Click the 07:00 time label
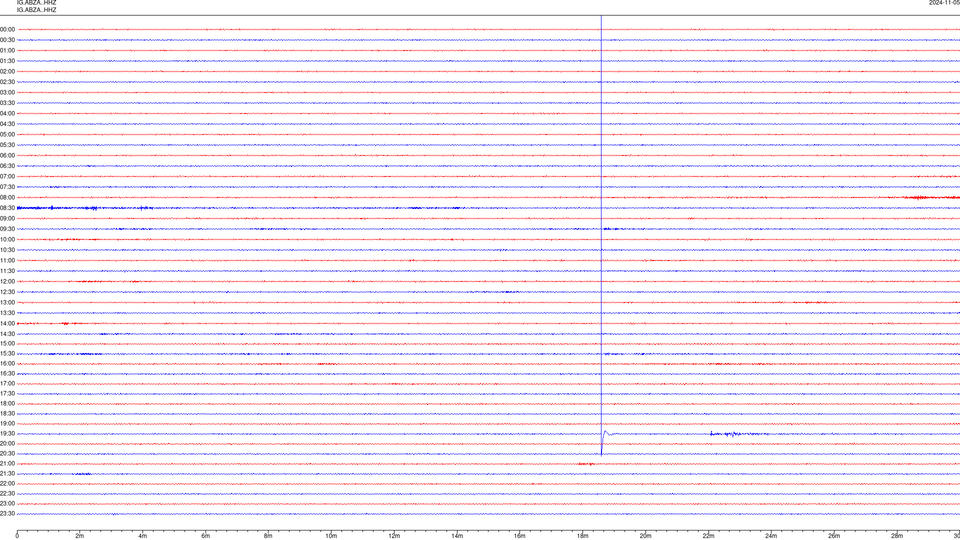Screen dimensions: 960x540 [x=7, y=176]
